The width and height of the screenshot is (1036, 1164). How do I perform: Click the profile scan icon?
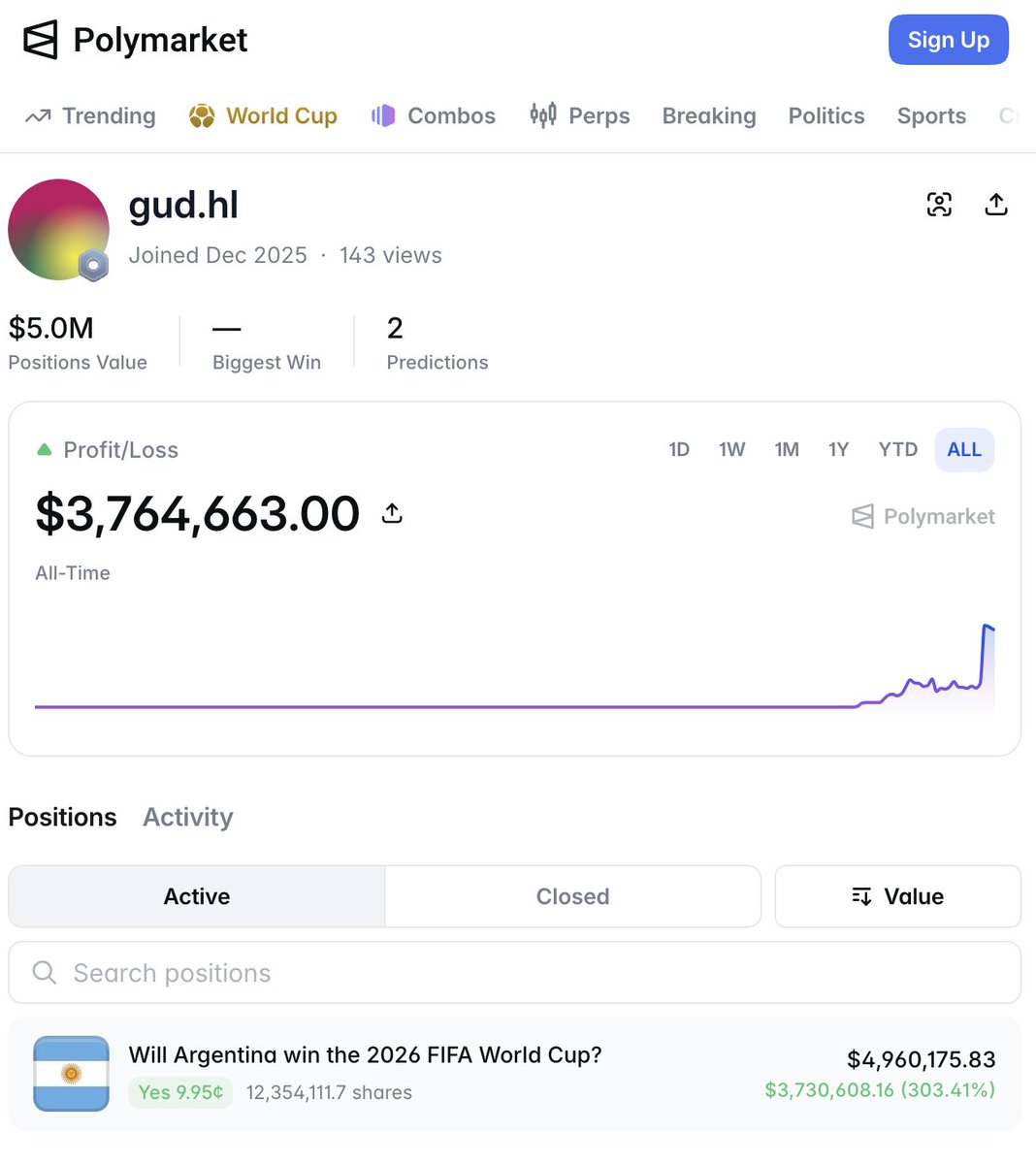coord(939,205)
